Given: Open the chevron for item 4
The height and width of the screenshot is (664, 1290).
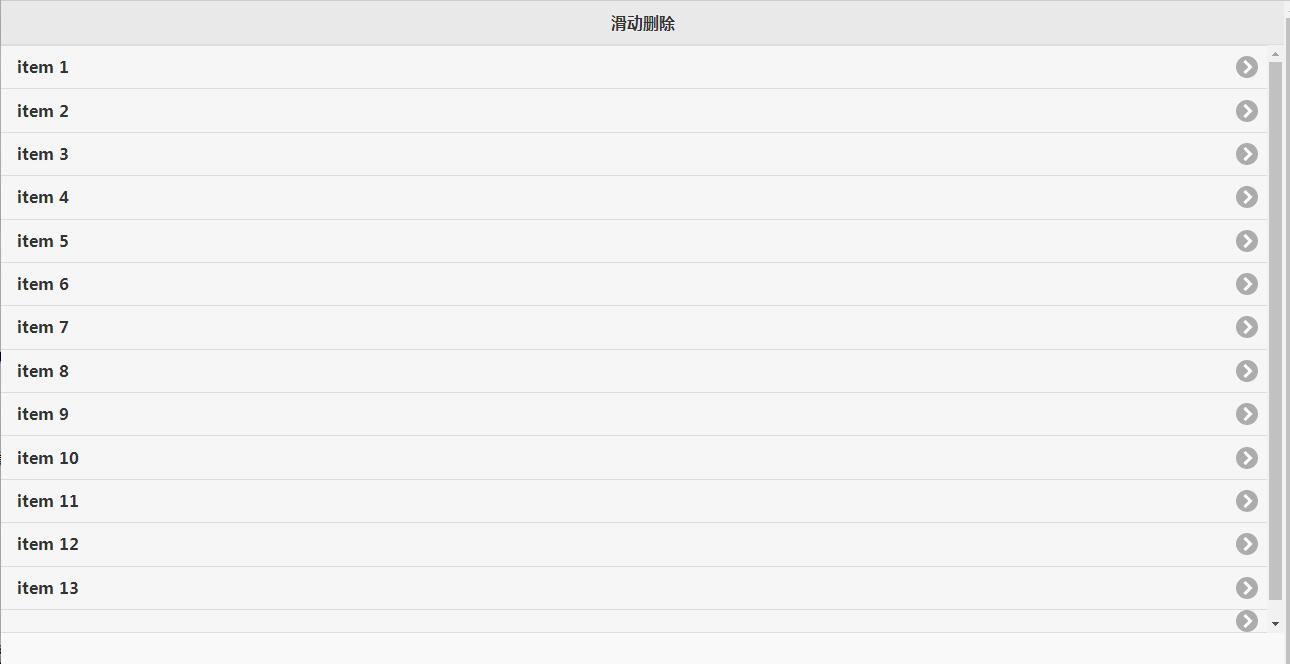Looking at the screenshot, I should point(1246,197).
